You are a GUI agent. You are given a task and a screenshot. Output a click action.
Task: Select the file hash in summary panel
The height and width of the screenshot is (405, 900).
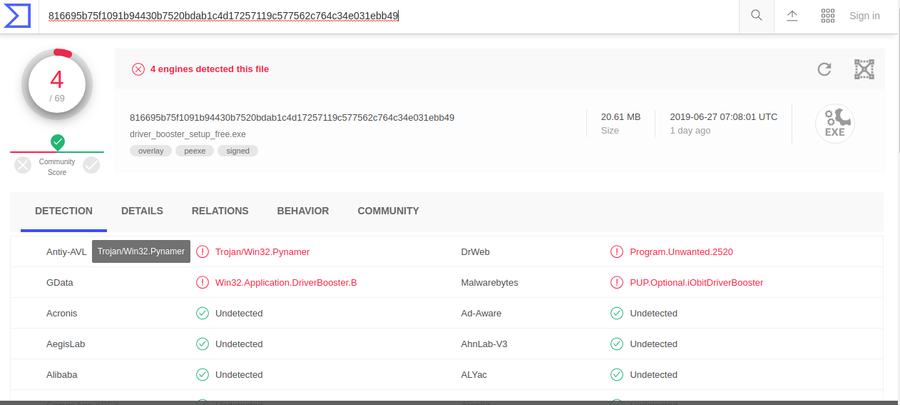(x=292, y=118)
